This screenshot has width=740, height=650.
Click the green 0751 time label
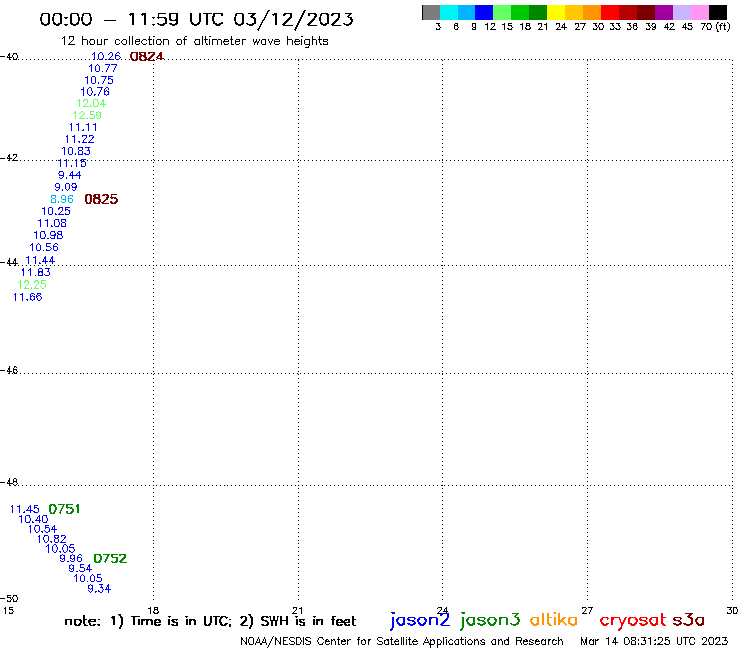click(x=64, y=509)
